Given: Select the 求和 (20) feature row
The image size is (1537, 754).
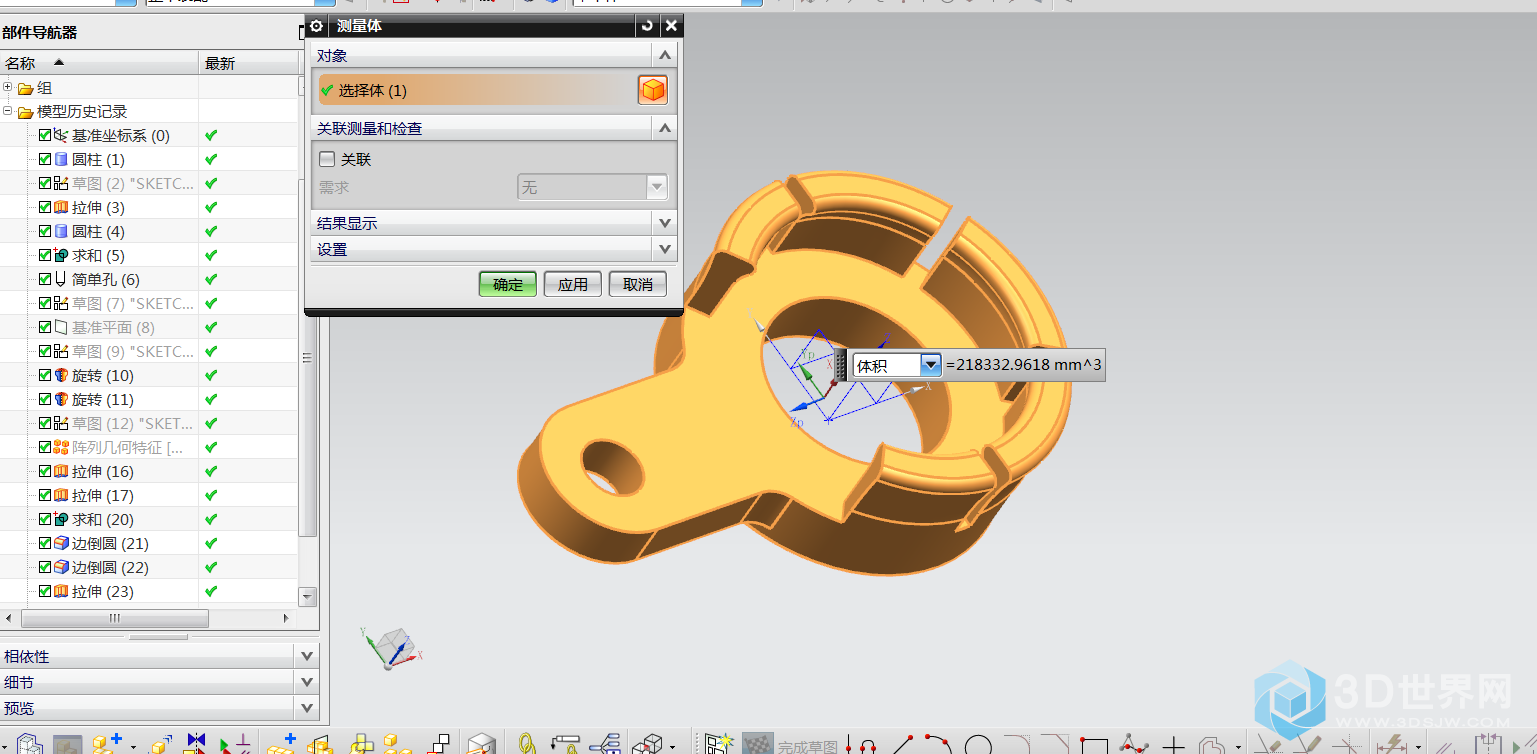Looking at the screenshot, I should point(149,519).
